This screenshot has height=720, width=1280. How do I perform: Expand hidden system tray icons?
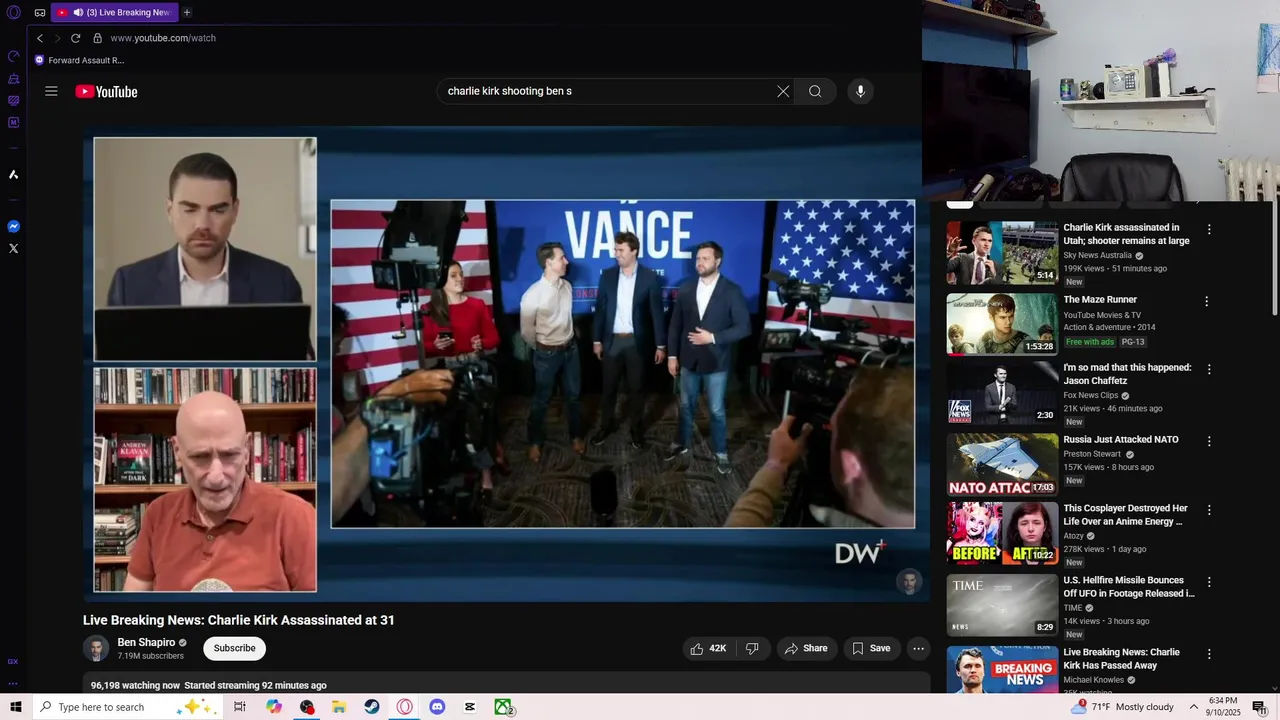tap(1194, 707)
